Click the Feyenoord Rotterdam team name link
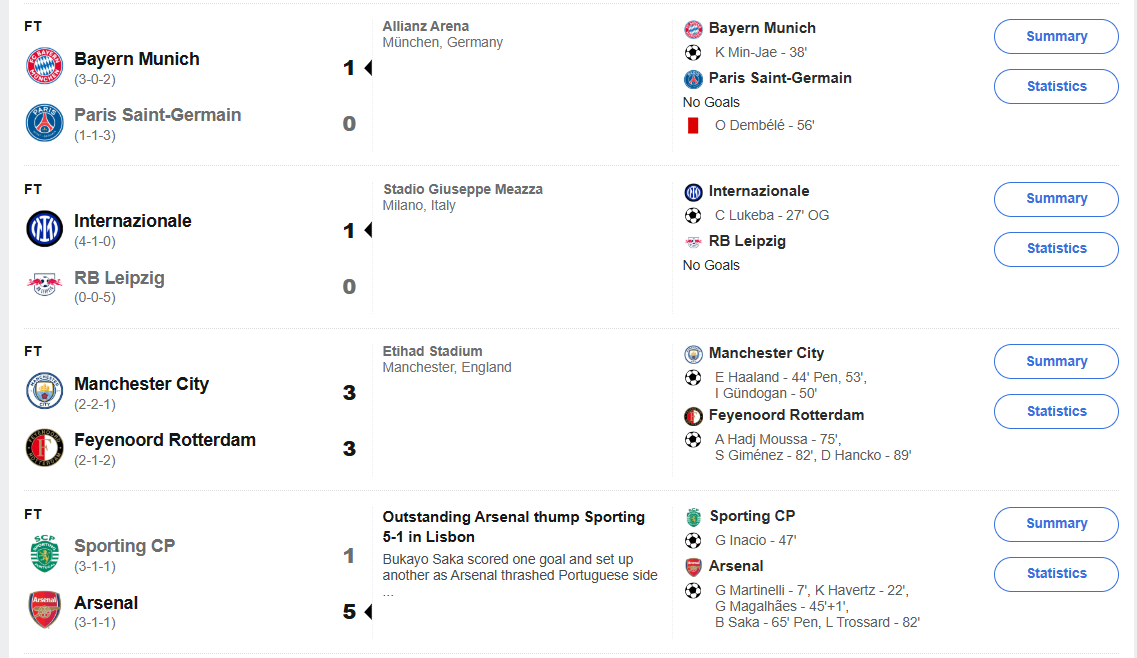The image size is (1137, 658). tap(165, 440)
